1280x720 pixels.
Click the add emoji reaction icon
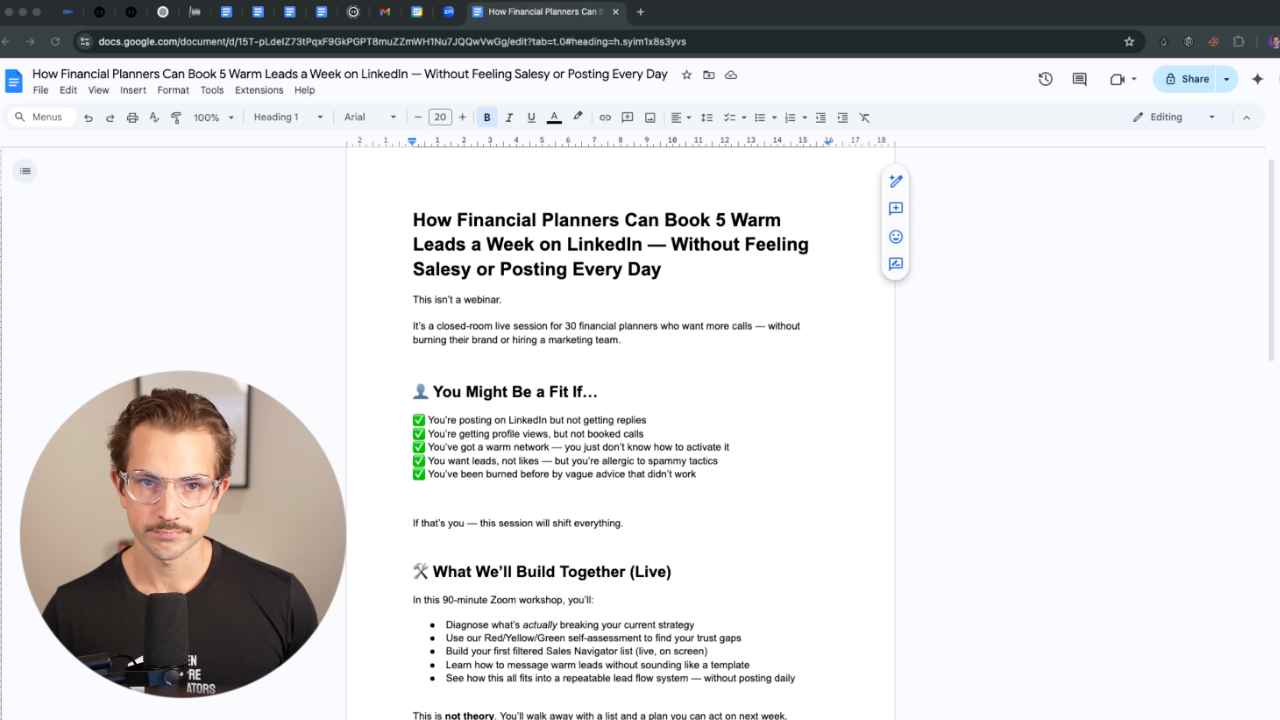point(896,237)
